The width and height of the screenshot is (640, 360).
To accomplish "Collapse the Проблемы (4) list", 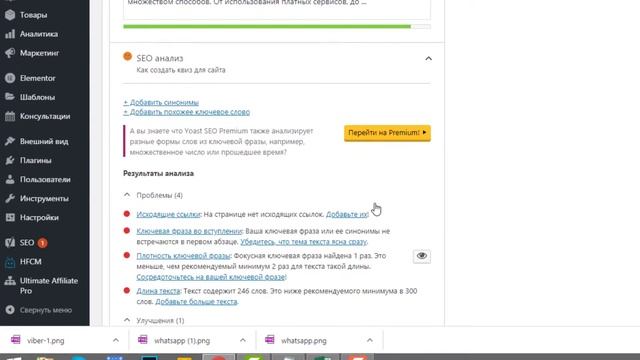I will coord(127,195).
